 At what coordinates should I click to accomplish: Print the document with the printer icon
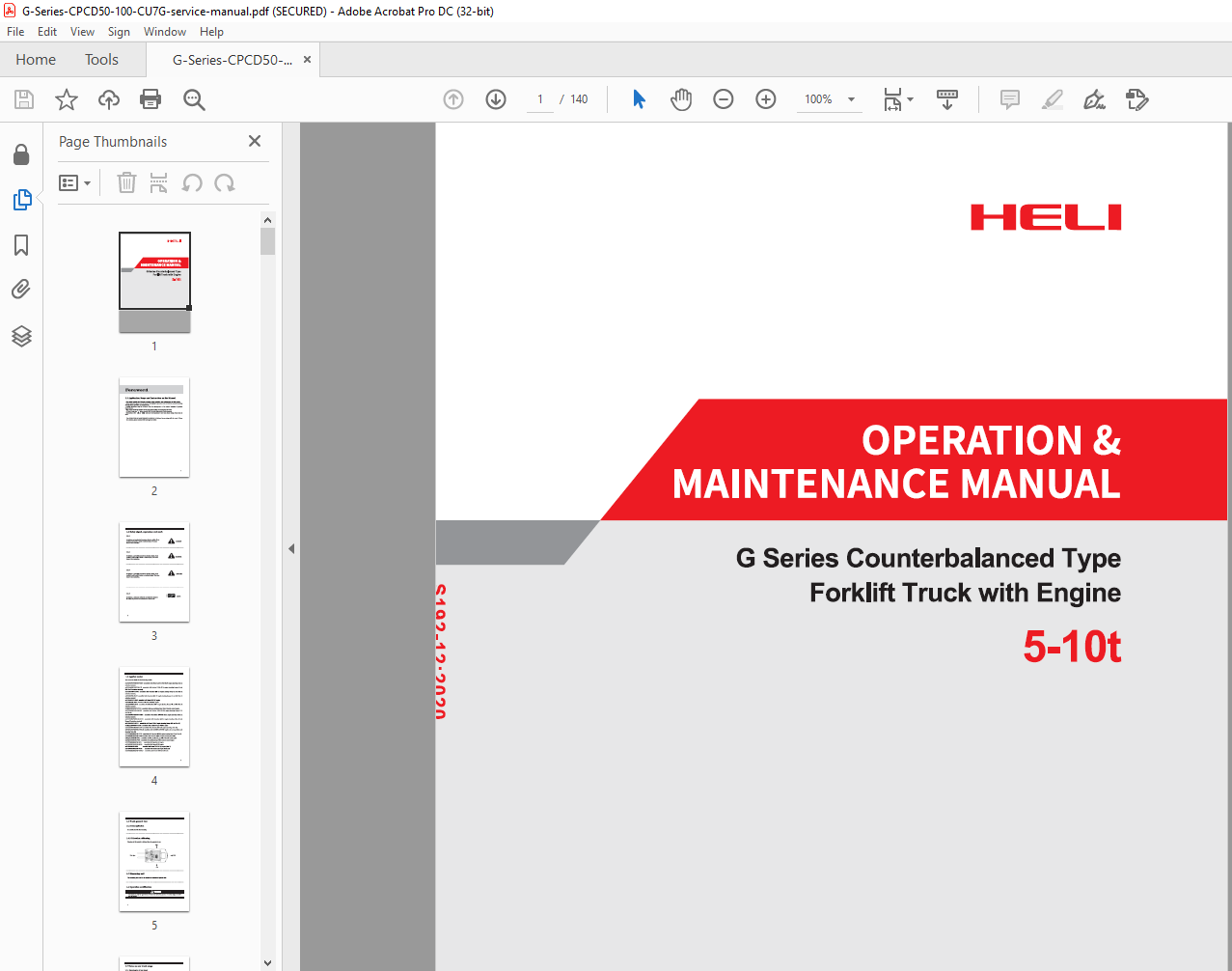(151, 99)
